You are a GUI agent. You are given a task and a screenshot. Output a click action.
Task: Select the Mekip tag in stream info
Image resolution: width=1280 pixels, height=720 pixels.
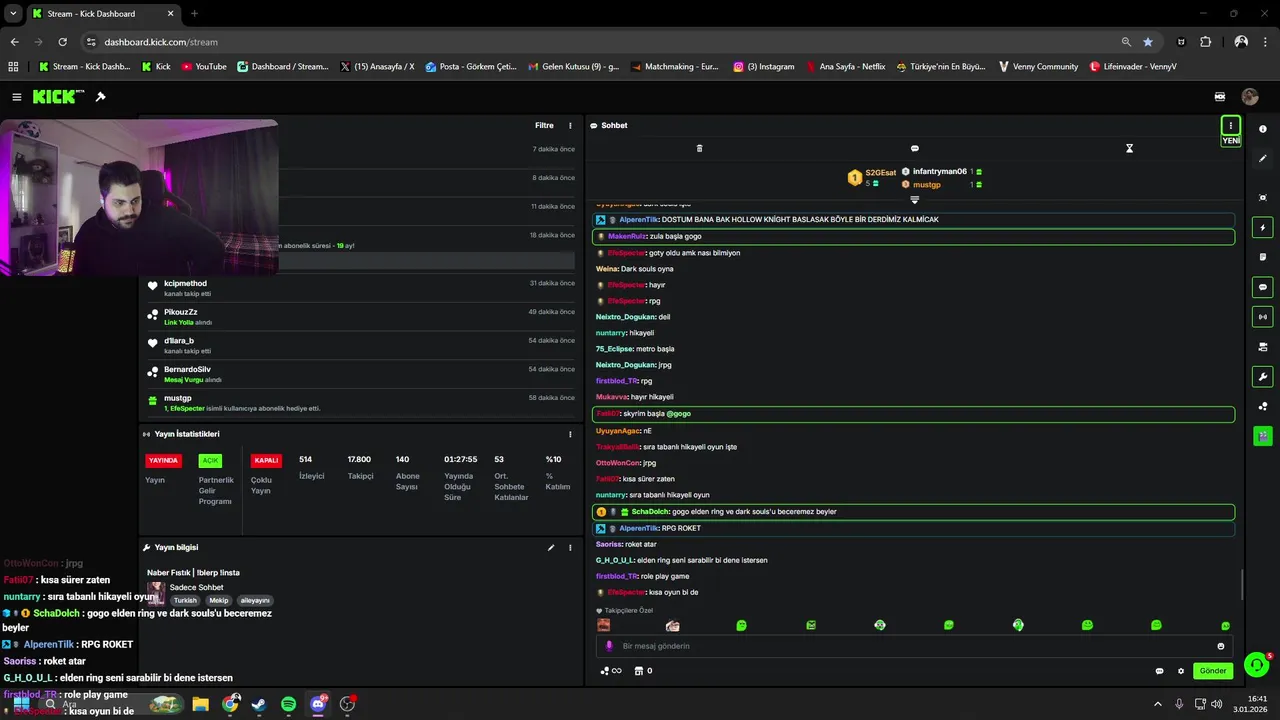(x=219, y=601)
